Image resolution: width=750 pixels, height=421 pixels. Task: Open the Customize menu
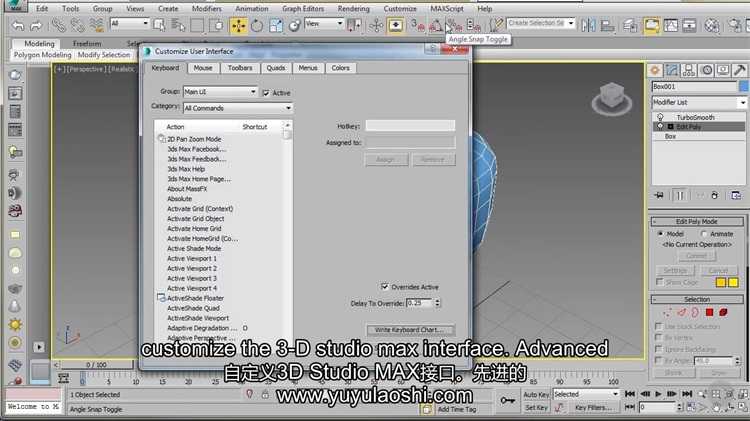400,9
